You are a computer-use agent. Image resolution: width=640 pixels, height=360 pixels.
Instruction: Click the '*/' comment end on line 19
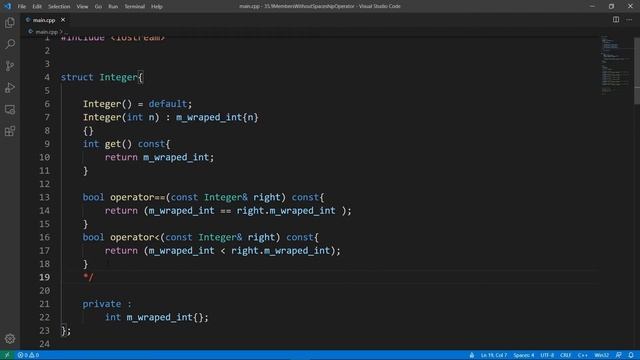tap(88, 278)
